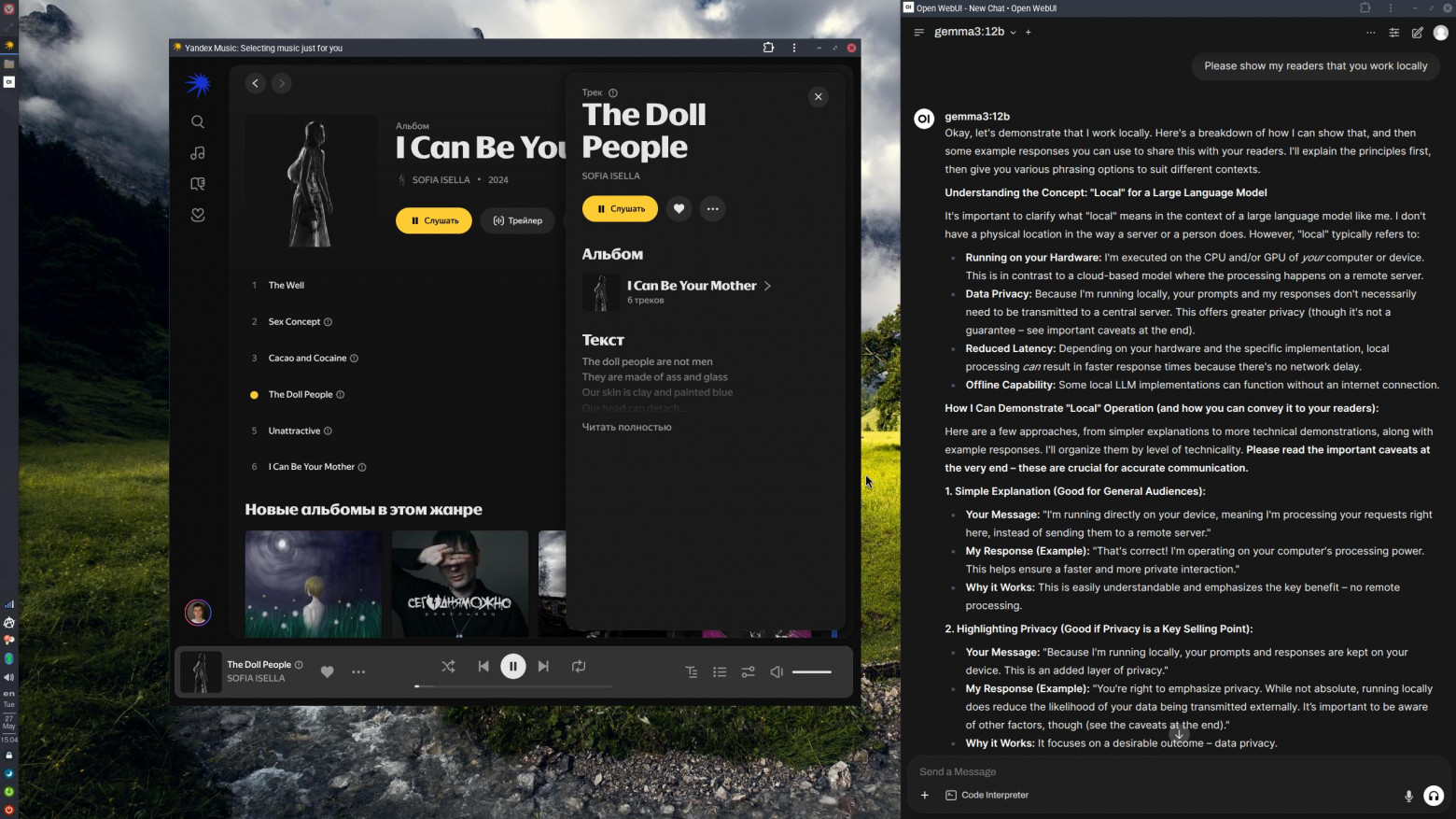Viewport: 1456px width, 819px height.
Task: Toggle shuffle in the player bar
Action: (x=449, y=667)
